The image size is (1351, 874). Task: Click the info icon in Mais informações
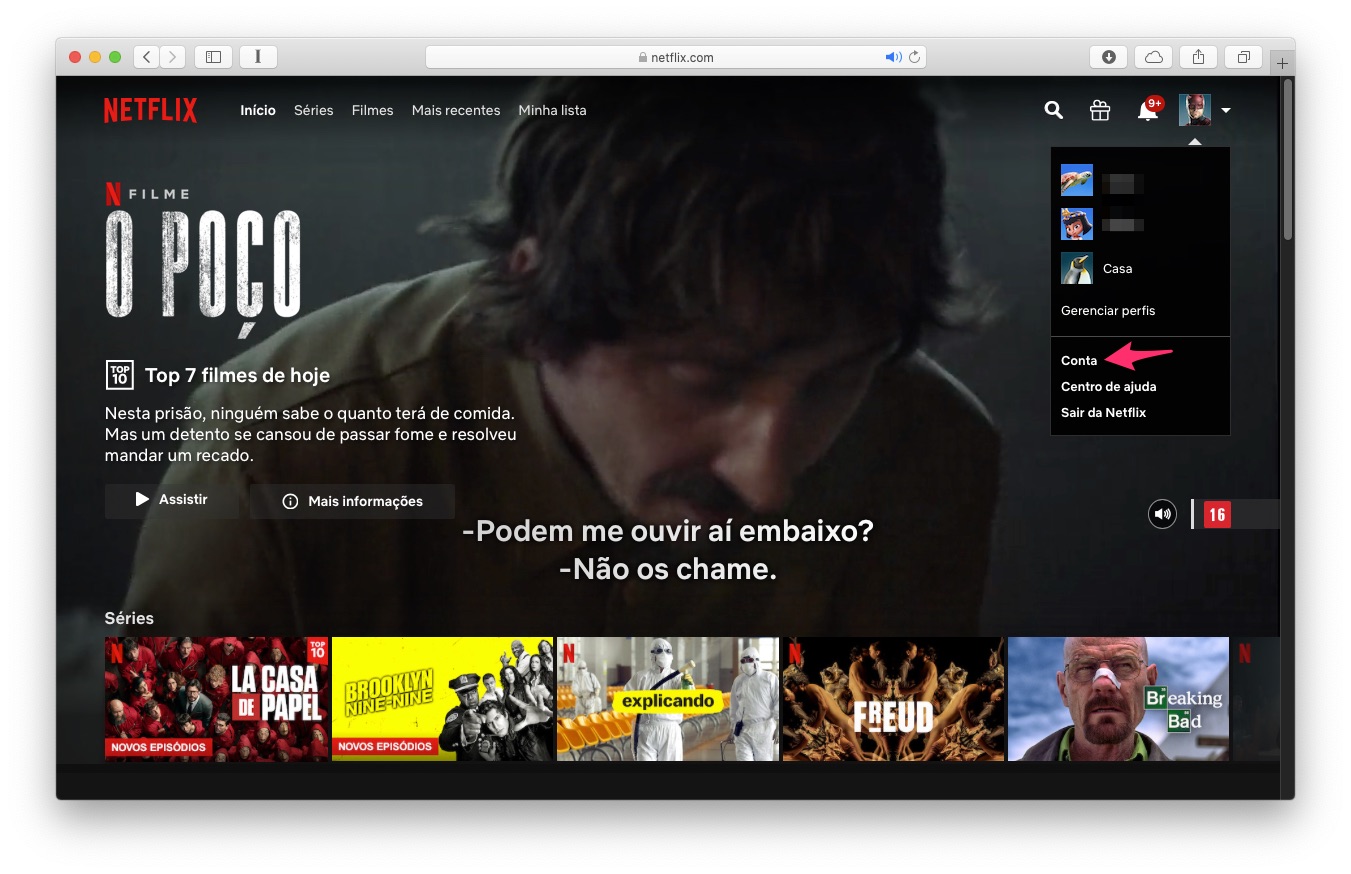[x=290, y=501]
